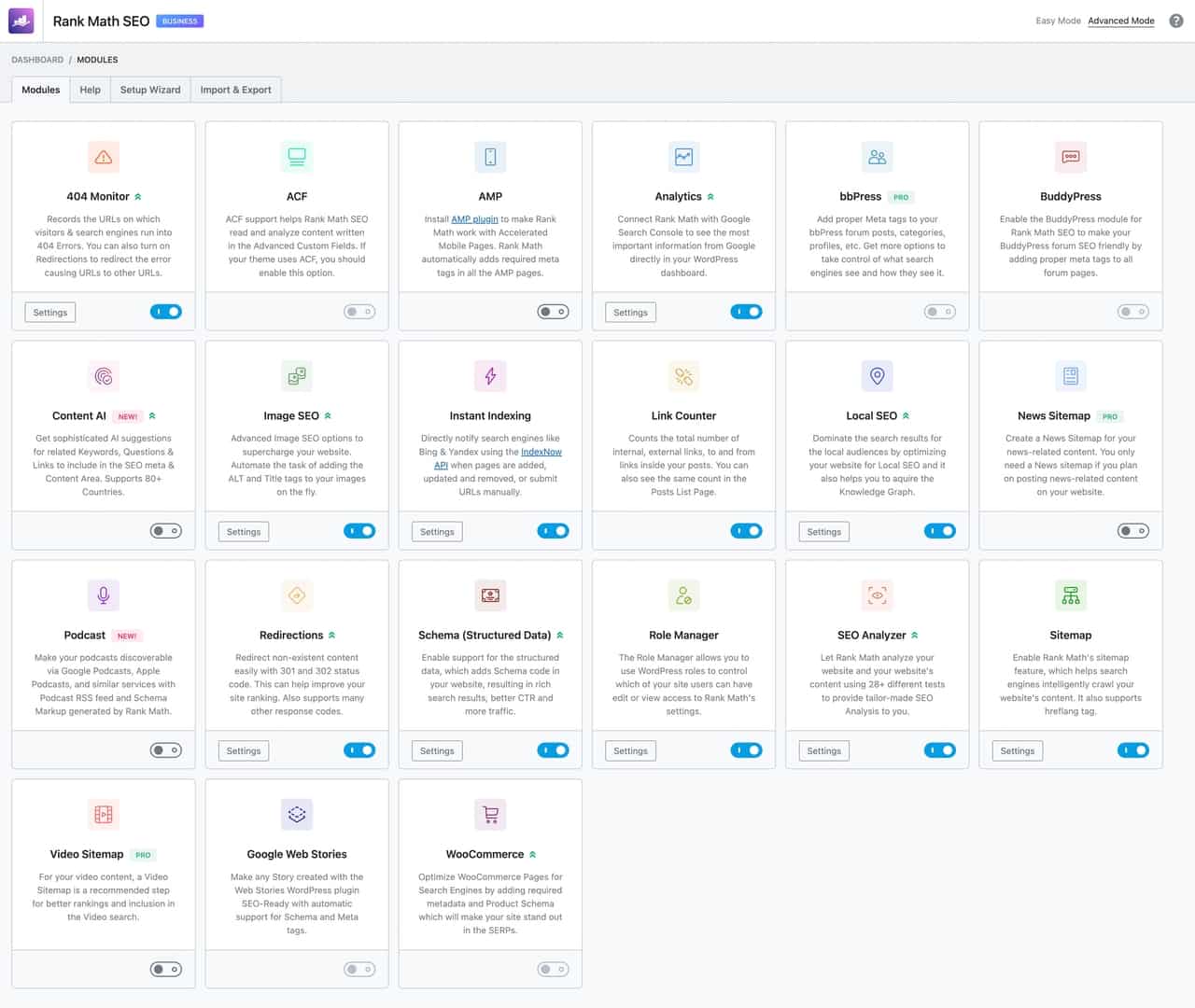1195x1008 pixels.
Task: Toggle off the Link Counter module
Action: coord(746,531)
